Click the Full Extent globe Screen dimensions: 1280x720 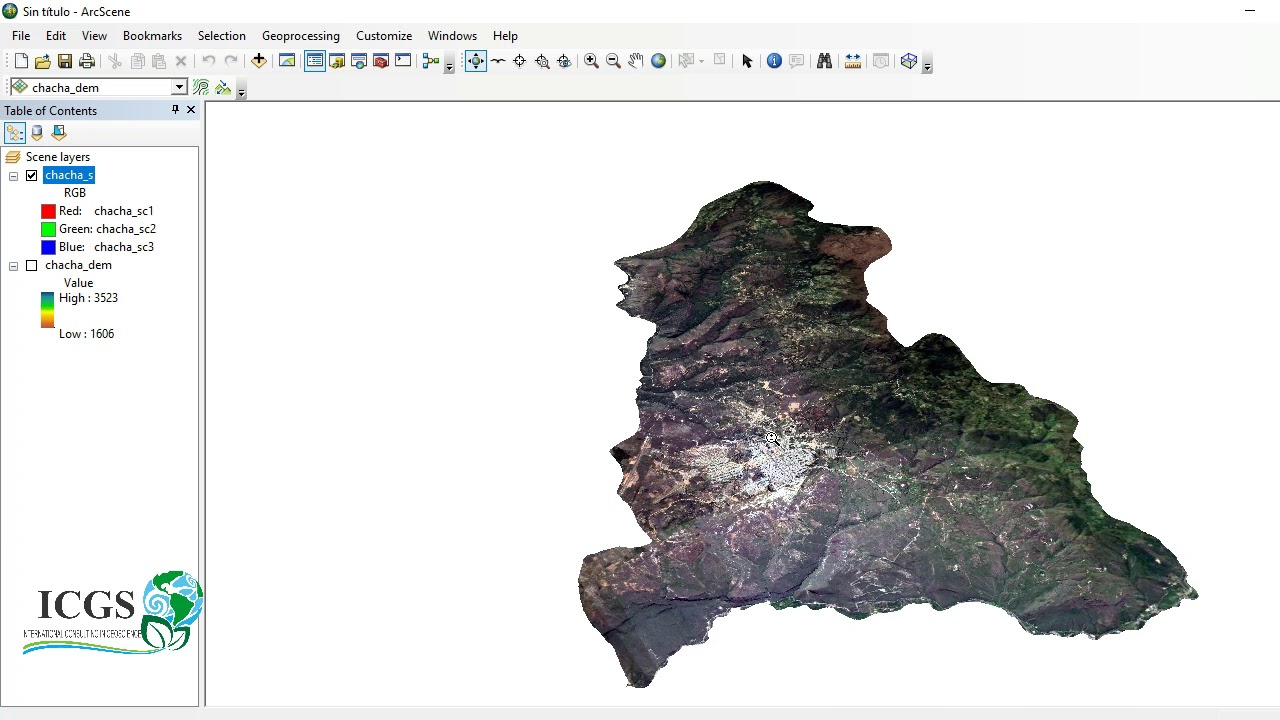tap(658, 61)
